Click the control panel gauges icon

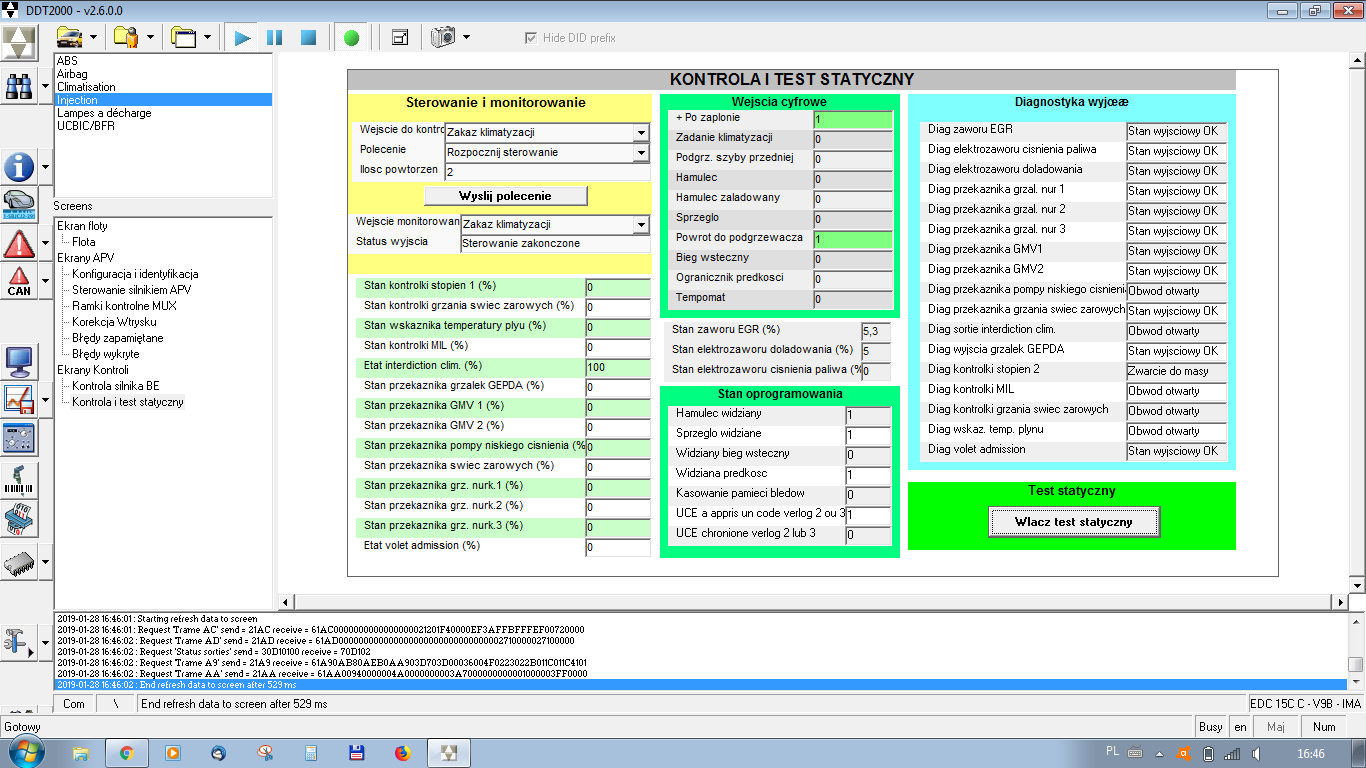[x=19, y=438]
